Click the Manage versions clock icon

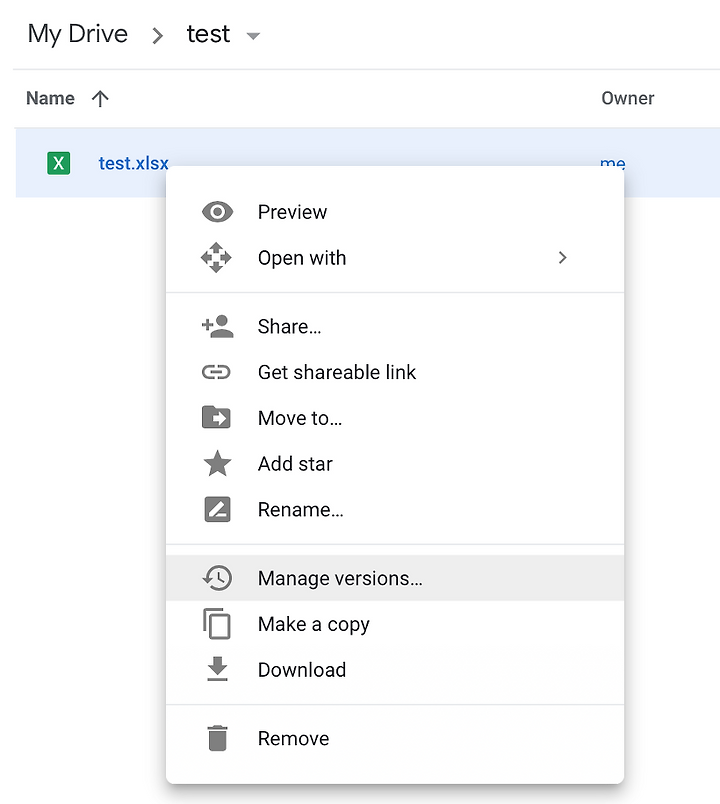(x=217, y=578)
